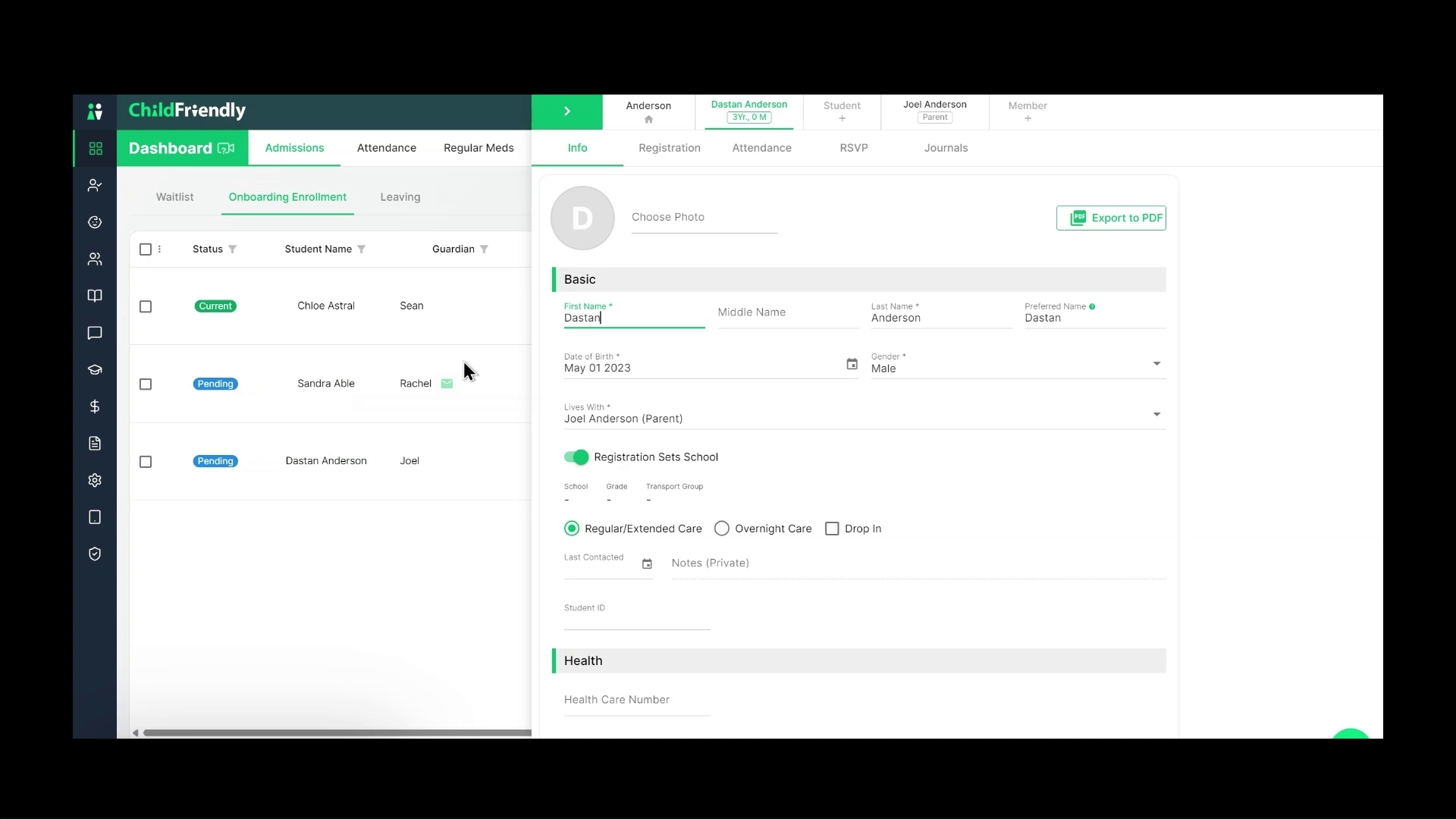Toggle Registration Sets School switch
This screenshot has width=1456, height=819.
coord(576,457)
